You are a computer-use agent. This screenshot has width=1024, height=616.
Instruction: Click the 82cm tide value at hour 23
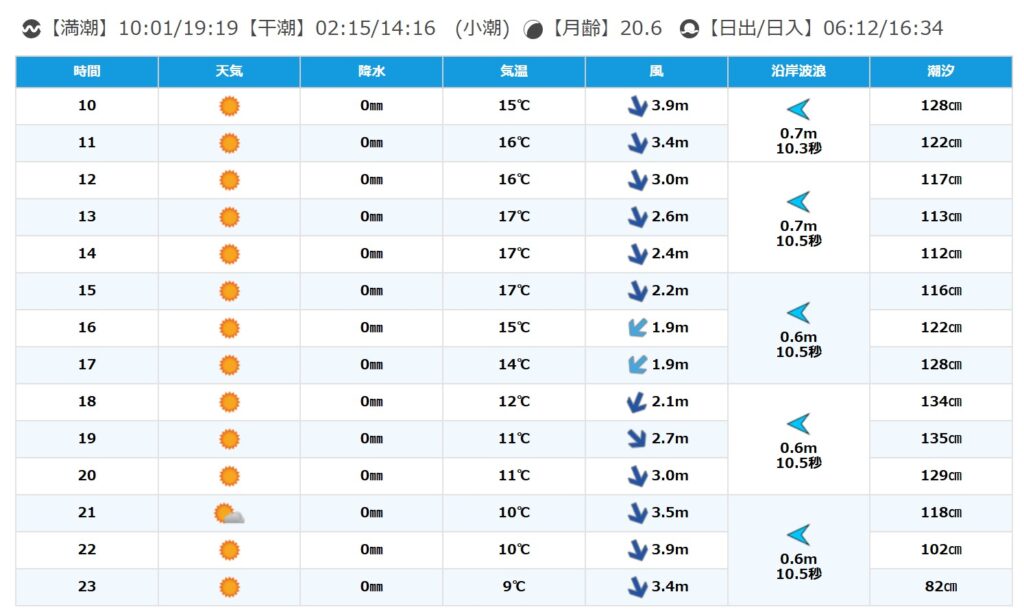point(940,587)
